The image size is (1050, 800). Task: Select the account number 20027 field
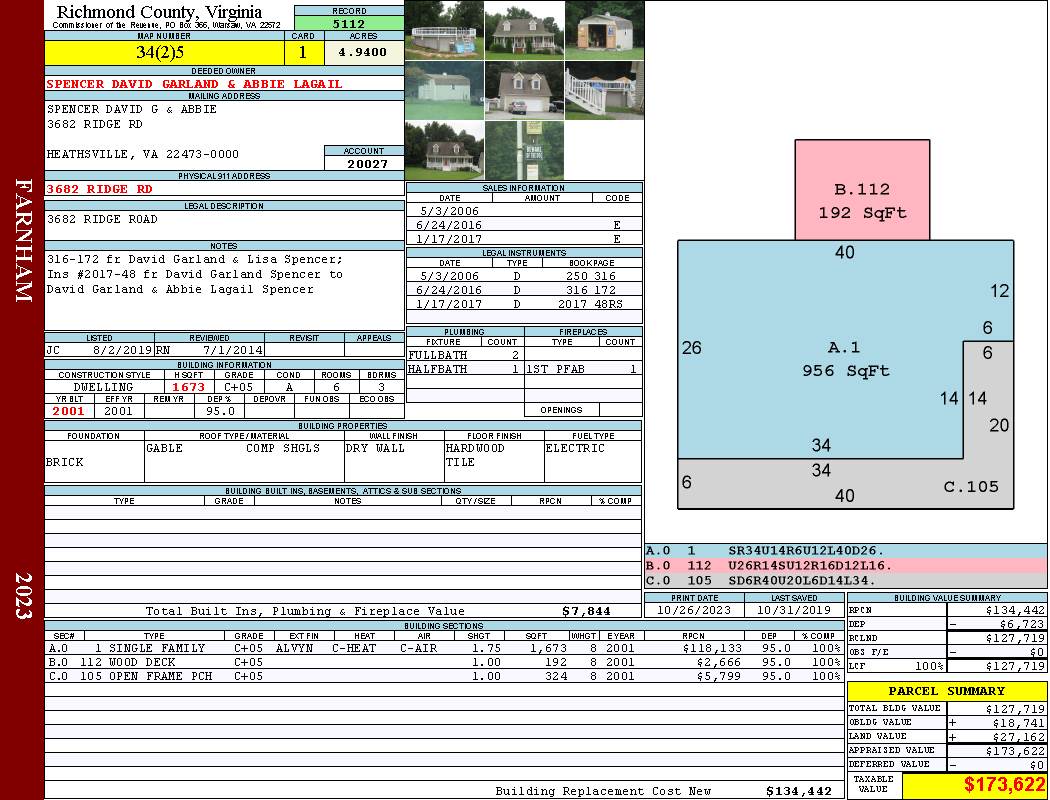[x=364, y=163]
